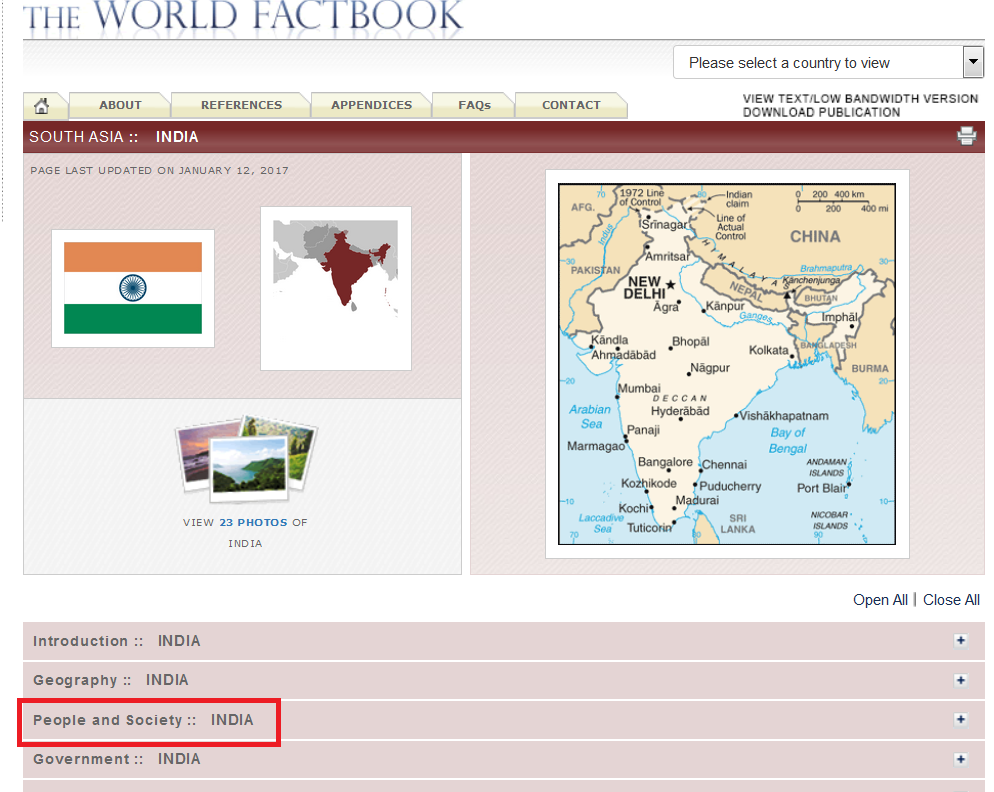Click the India locator map thumbnail
The height and width of the screenshot is (792, 994).
coord(336,289)
